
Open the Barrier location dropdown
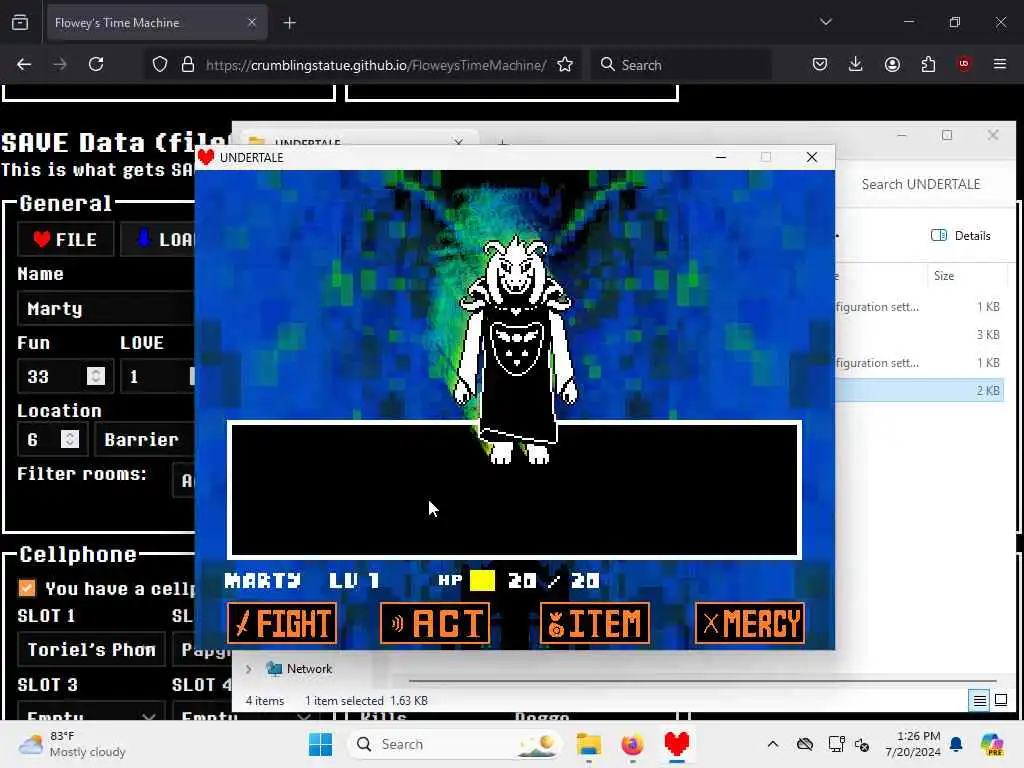(x=145, y=440)
